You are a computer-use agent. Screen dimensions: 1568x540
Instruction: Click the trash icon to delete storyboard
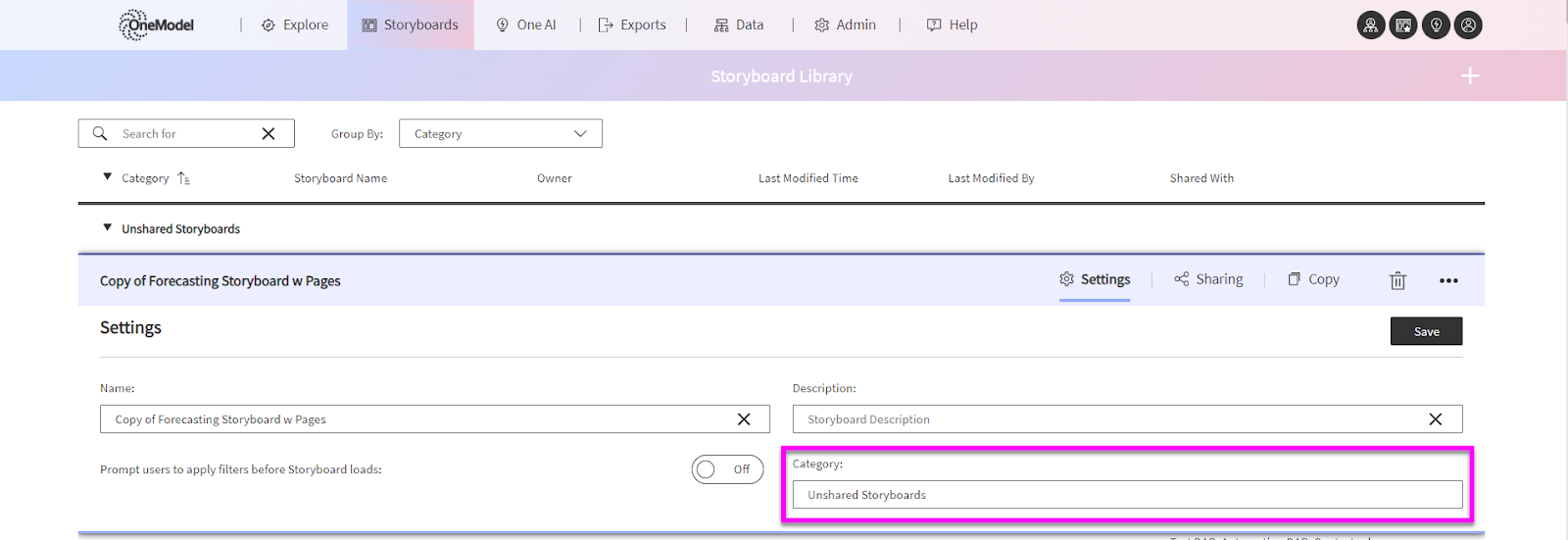(1397, 281)
